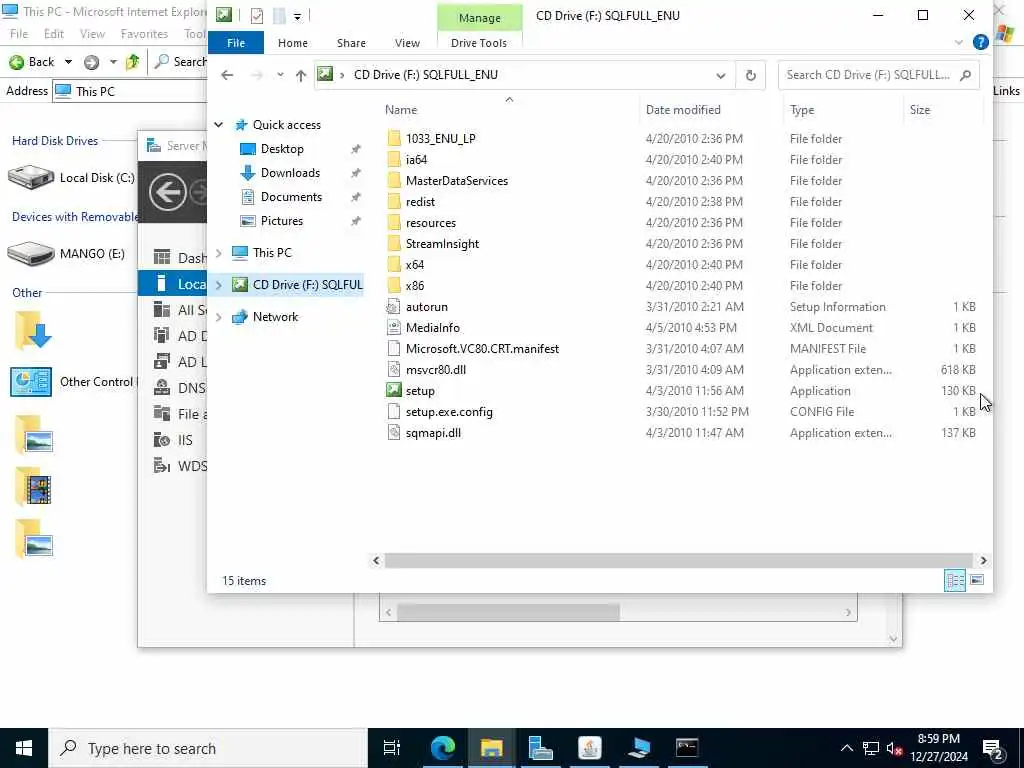
Task: Open the redist folder
Action: pyautogui.click(x=420, y=202)
